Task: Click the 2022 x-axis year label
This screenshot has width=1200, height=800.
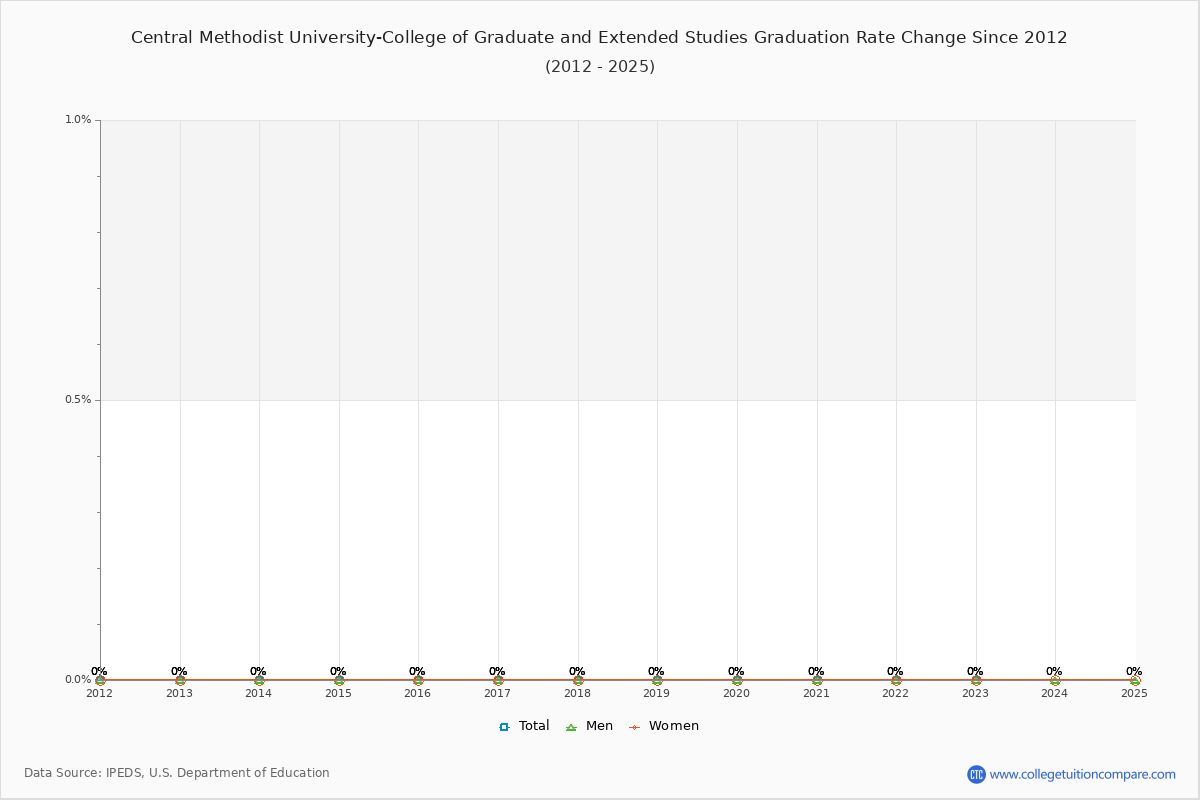Action: pos(895,693)
